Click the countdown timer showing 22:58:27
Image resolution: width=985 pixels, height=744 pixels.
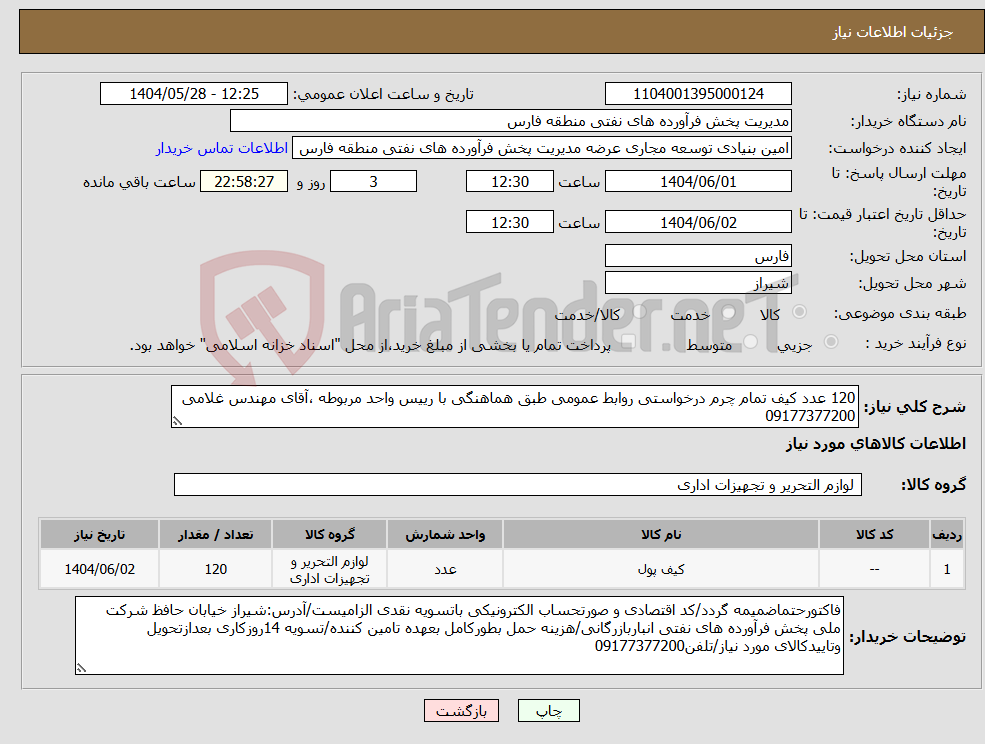[245, 181]
